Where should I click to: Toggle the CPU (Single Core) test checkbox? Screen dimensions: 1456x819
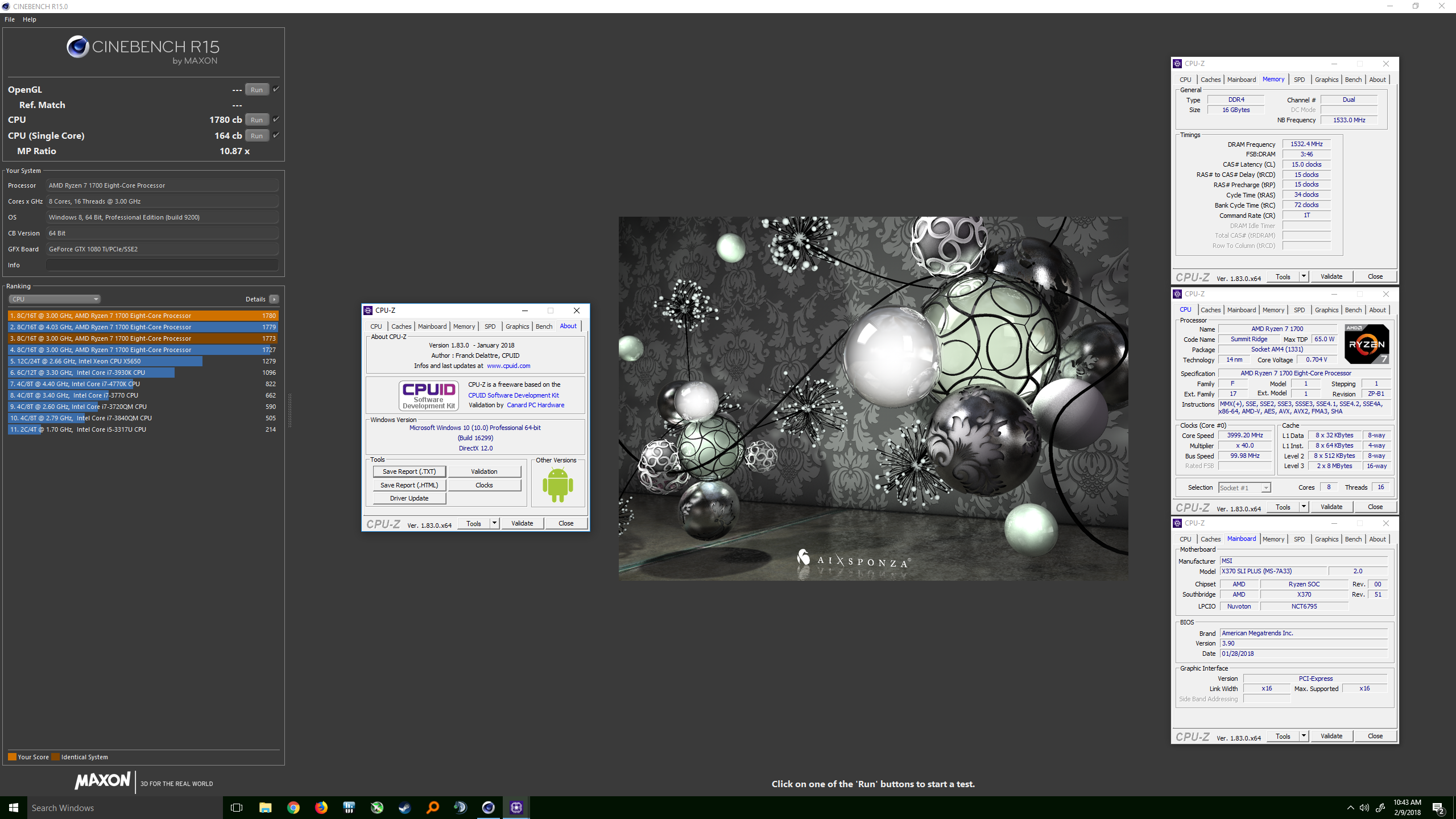(276, 135)
